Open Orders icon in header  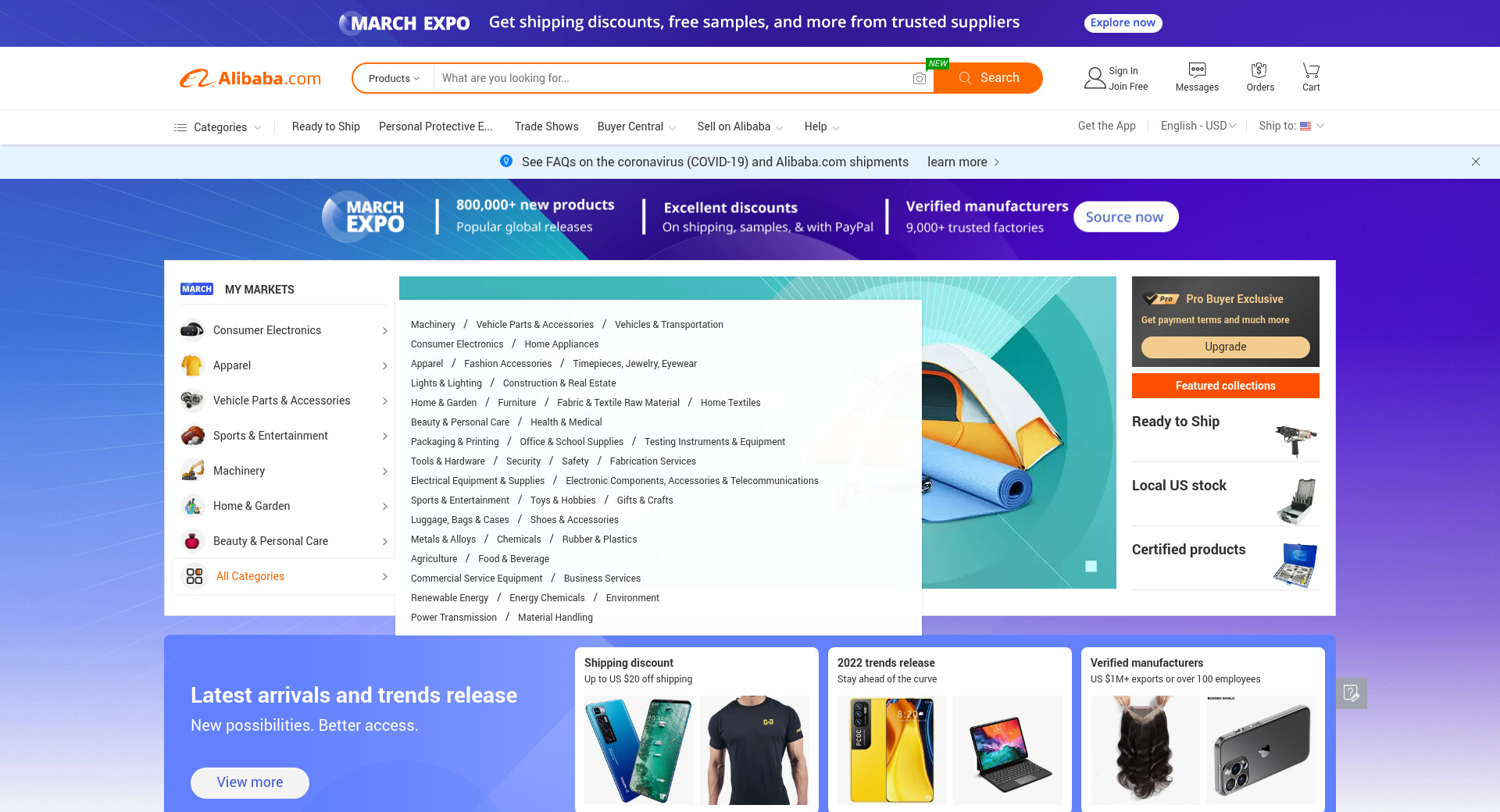point(1259,69)
